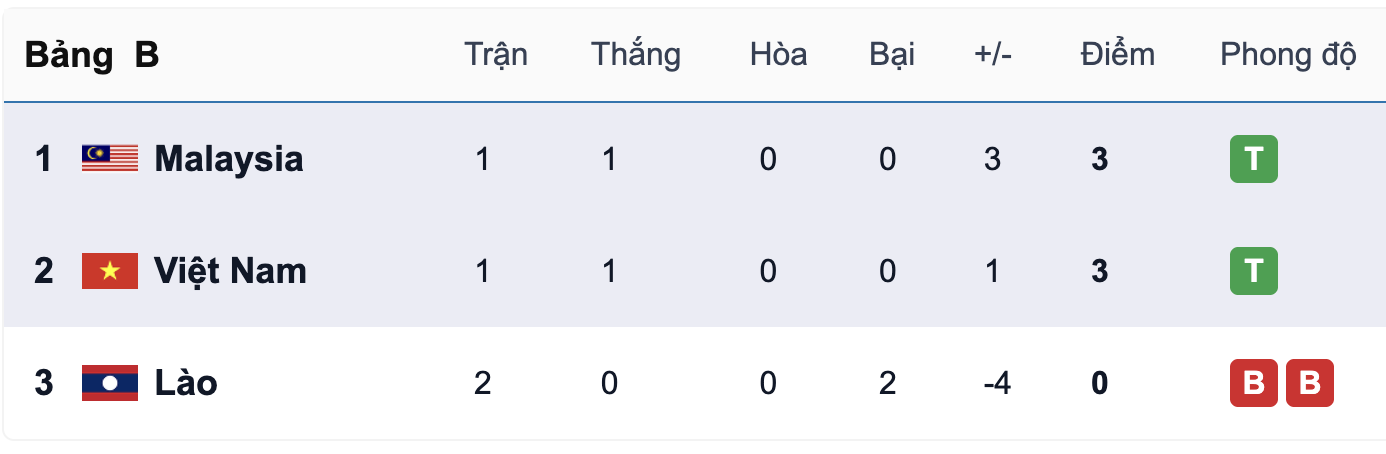Click Lào's second red B badge
Viewport: 1386px width, 454px height.
tap(1309, 383)
